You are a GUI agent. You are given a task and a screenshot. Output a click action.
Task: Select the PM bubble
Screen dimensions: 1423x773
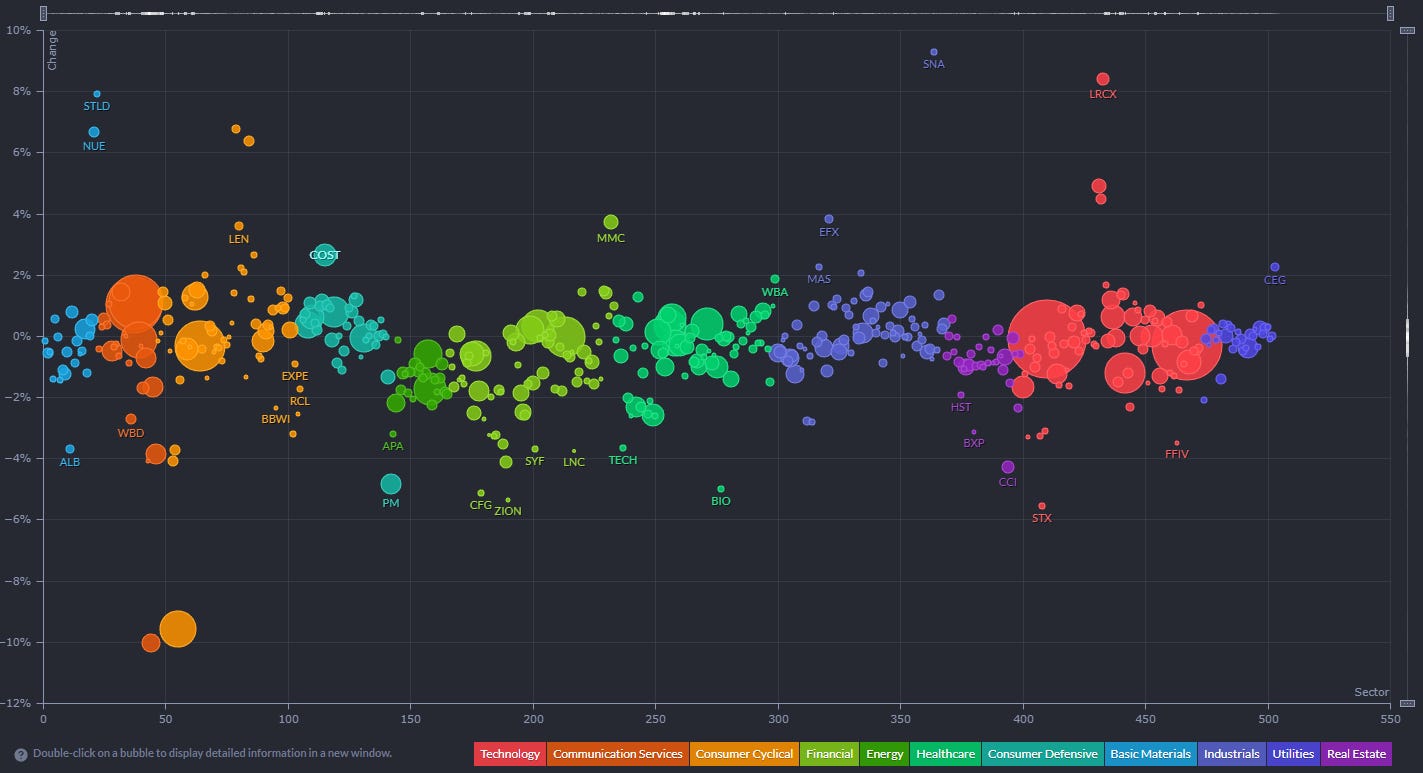pos(391,484)
